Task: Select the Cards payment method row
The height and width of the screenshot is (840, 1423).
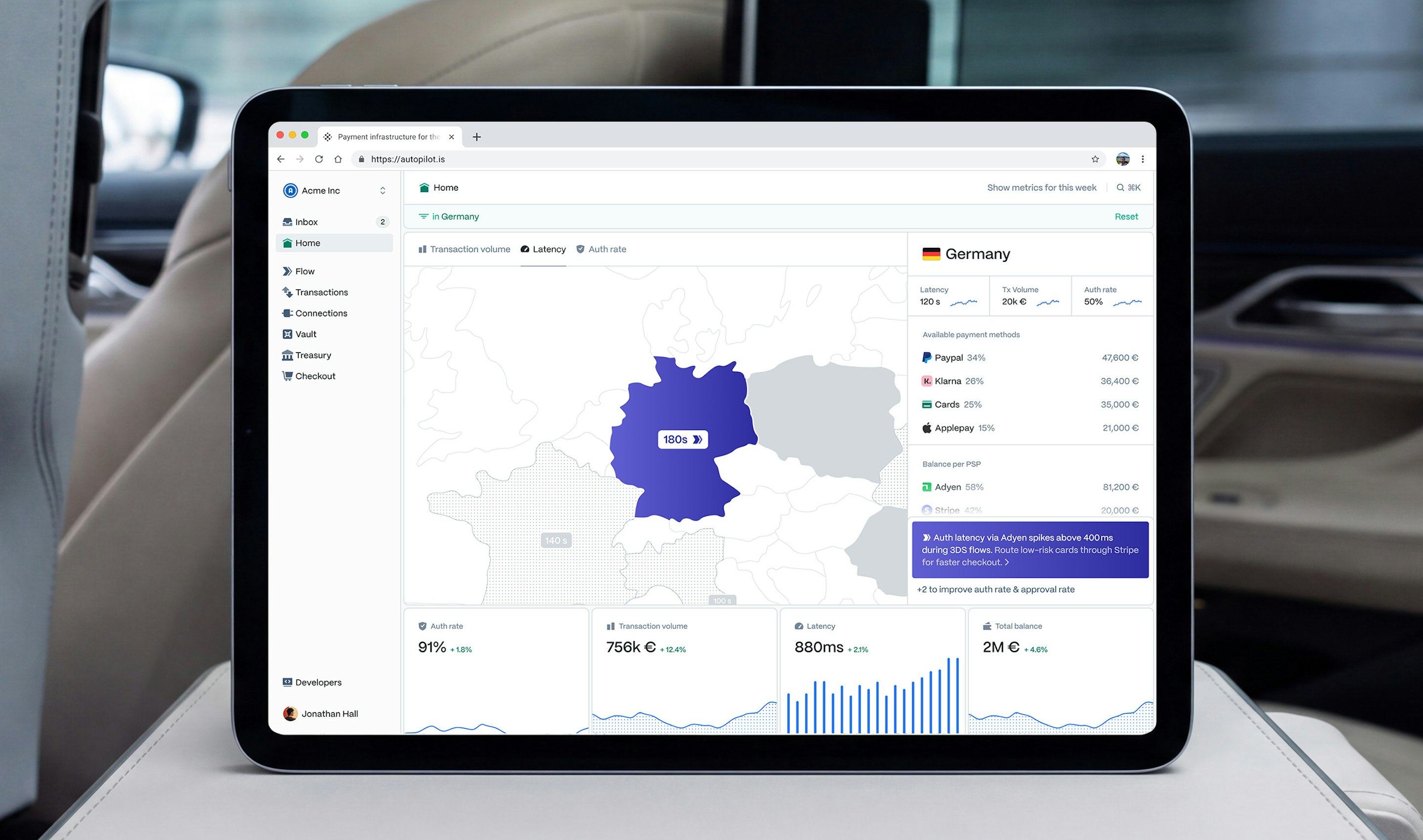Action: 1030,404
